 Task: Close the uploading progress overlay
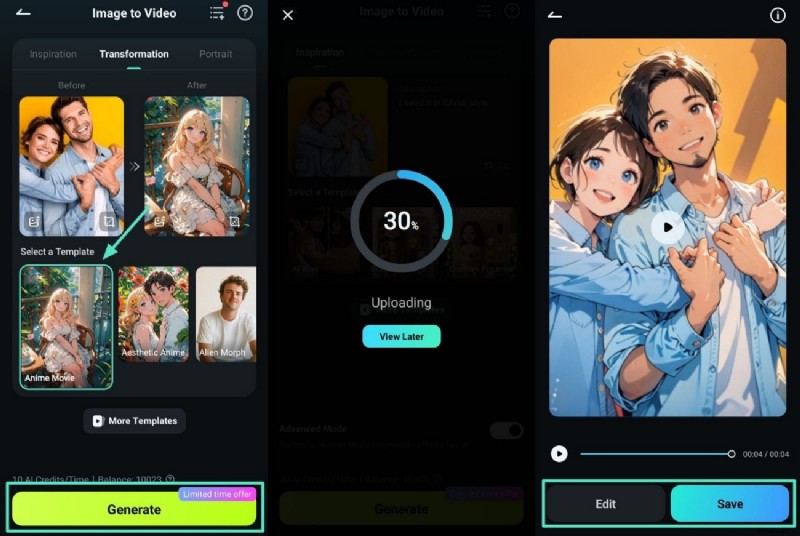pos(288,15)
